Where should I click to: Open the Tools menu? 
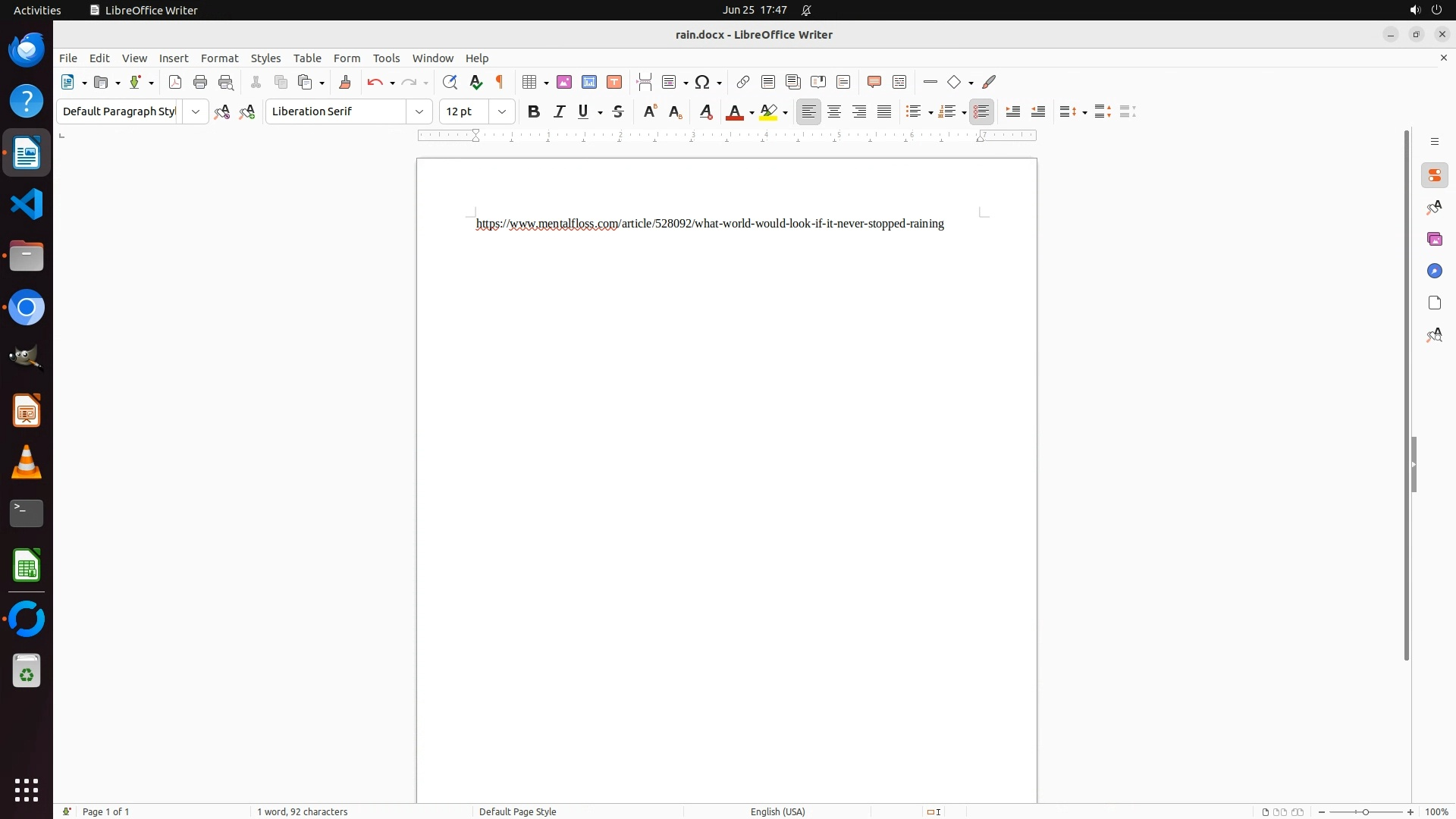click(386, 58)
